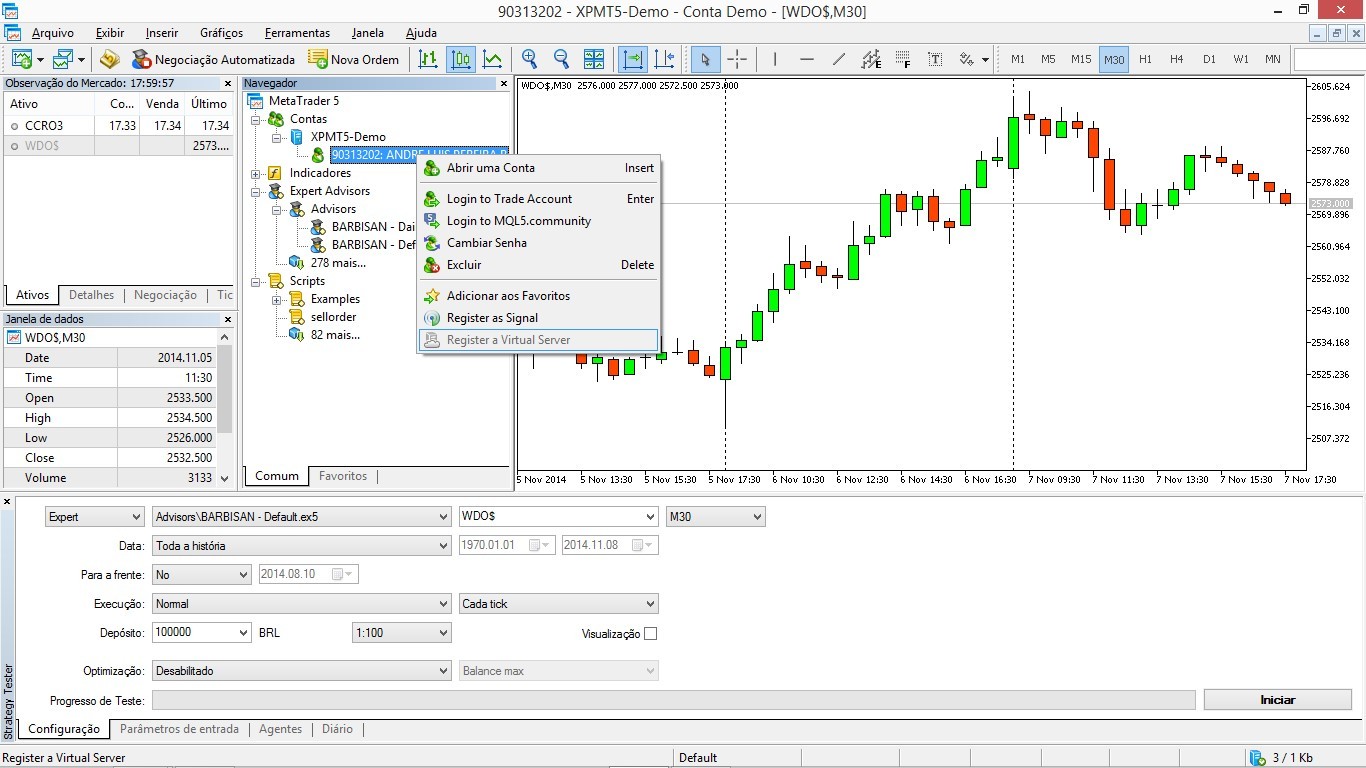Enable the Visualização checkbox
The image size is (1366, 768).
coord(651,634)
